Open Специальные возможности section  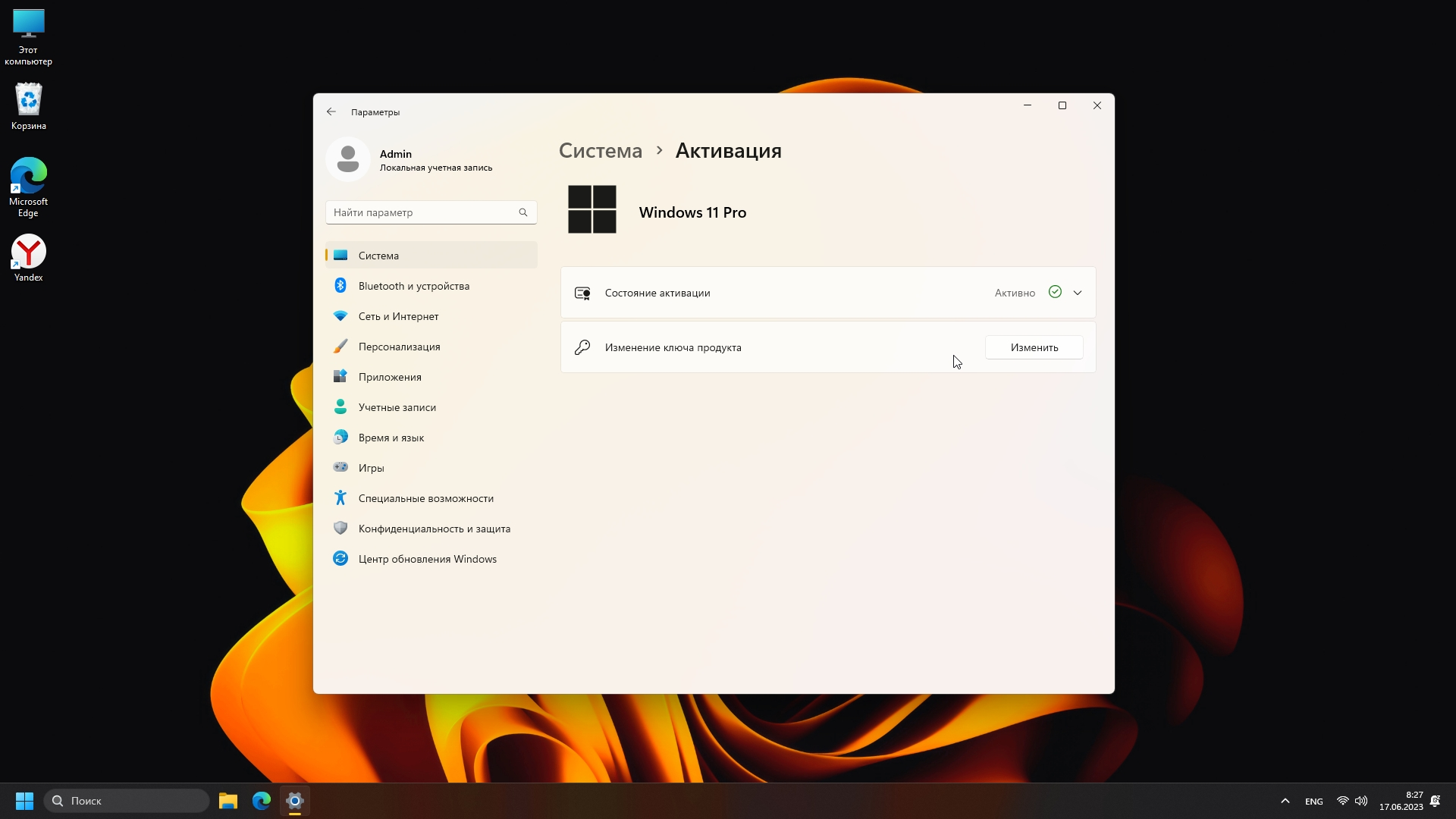(x=425, y=498)
